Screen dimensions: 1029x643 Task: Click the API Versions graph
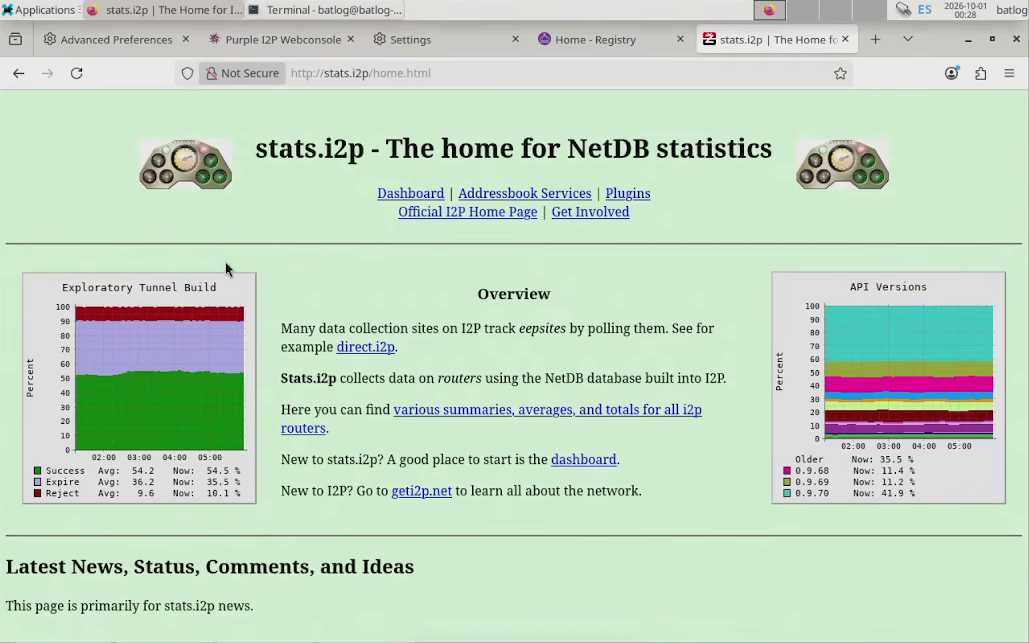click(x=889, y=388)
